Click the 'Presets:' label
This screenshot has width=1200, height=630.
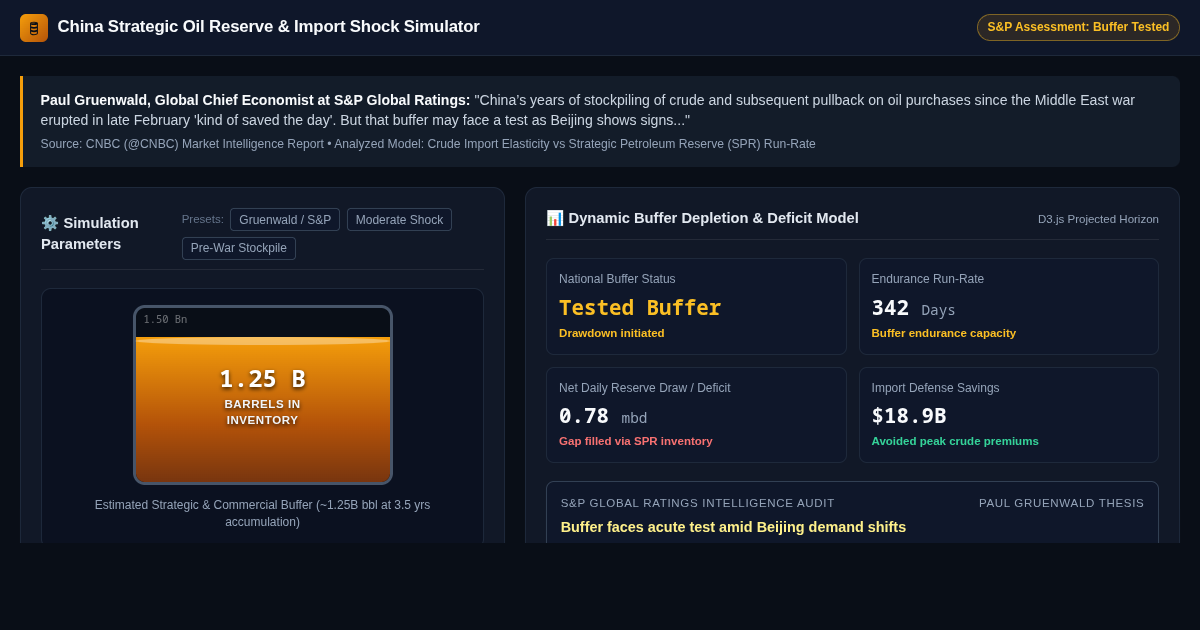tap(203, 219)
